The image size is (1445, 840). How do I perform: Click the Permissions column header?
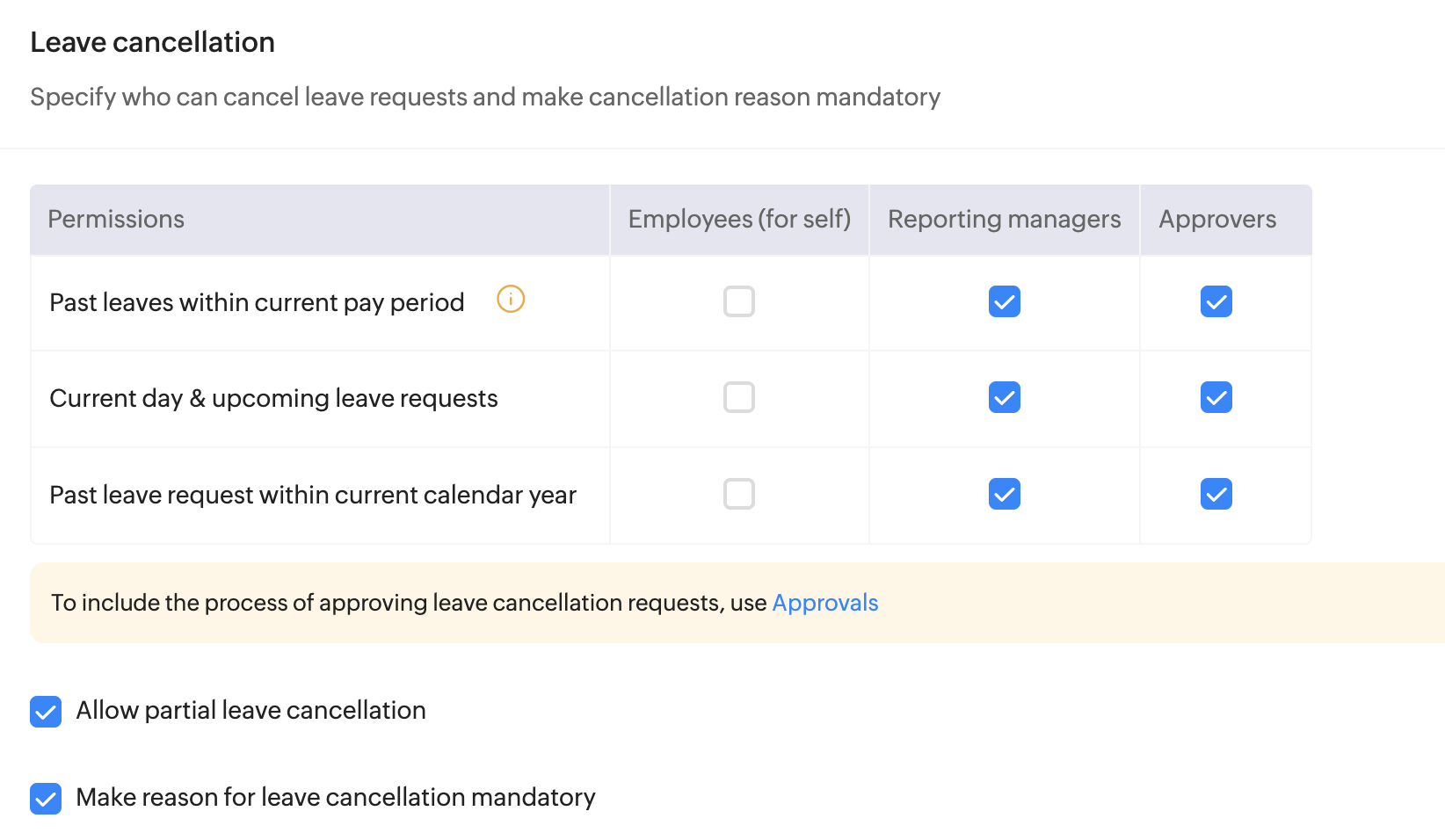click(x=116, y=220)
